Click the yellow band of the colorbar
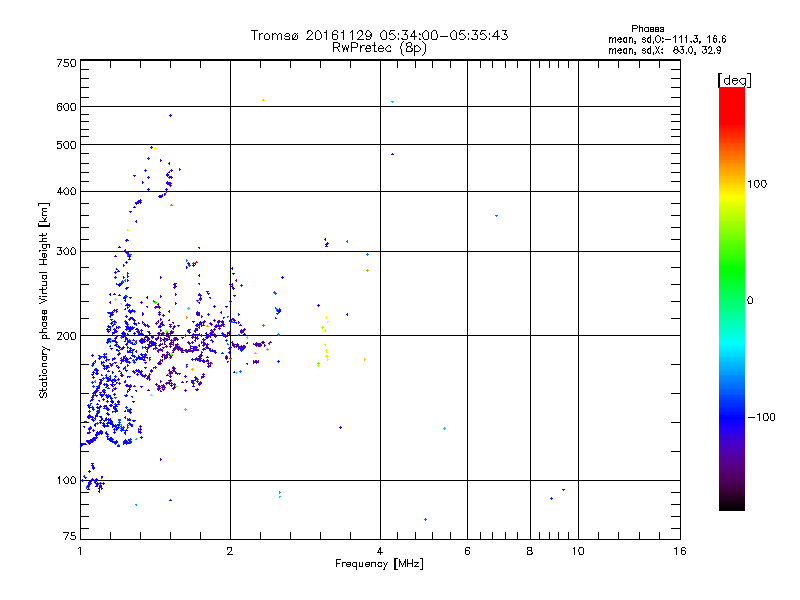800x600 pixels. (732, 196)
